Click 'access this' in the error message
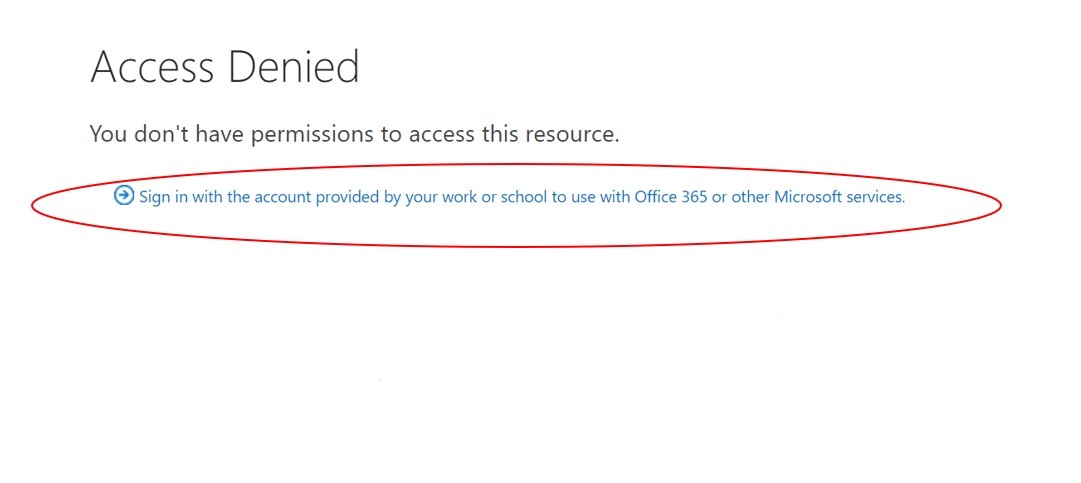Screen dimensions: 1081x483 click(x=465, y=134)
